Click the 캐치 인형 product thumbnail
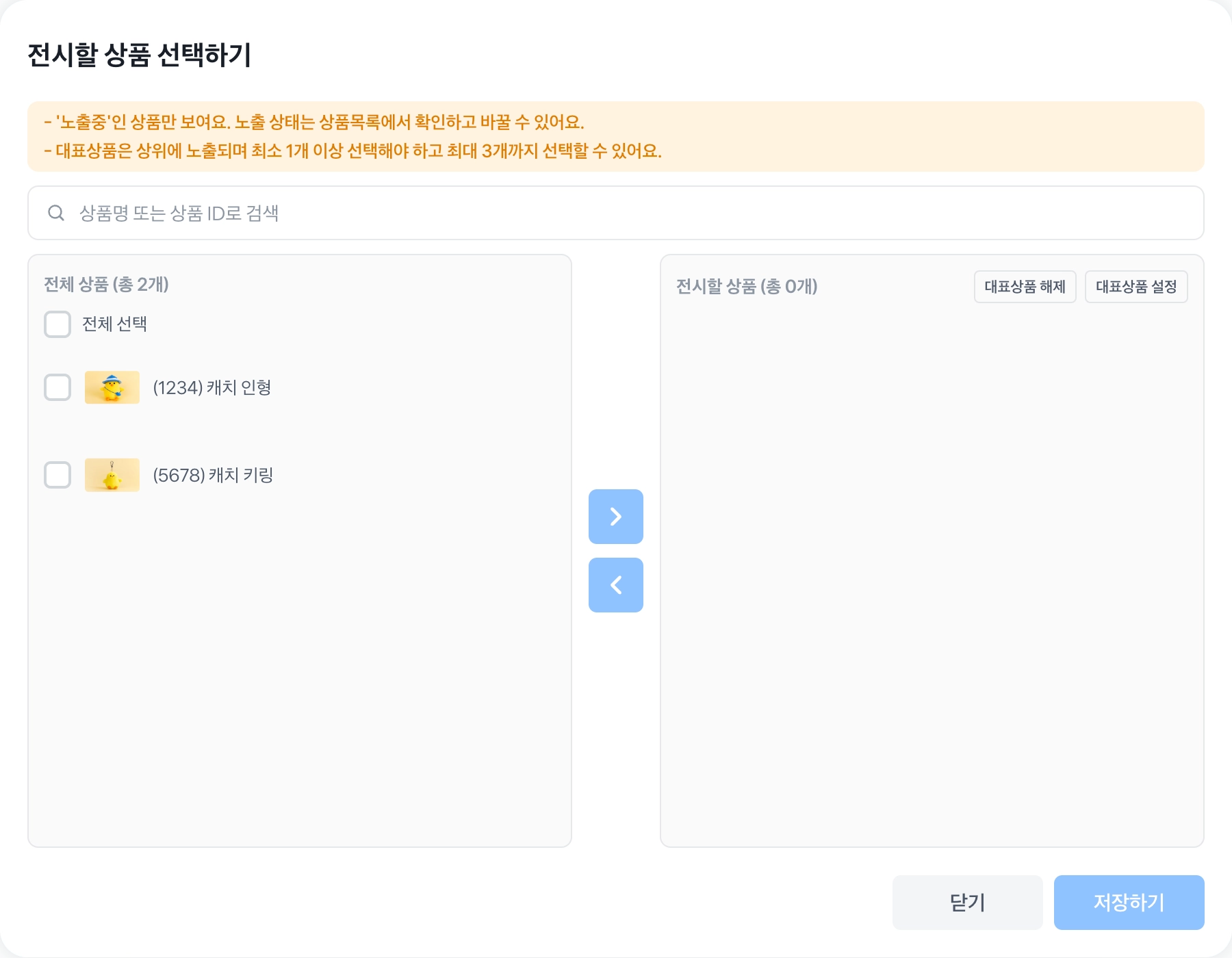 pyautogui.click(x=112, y=387)
